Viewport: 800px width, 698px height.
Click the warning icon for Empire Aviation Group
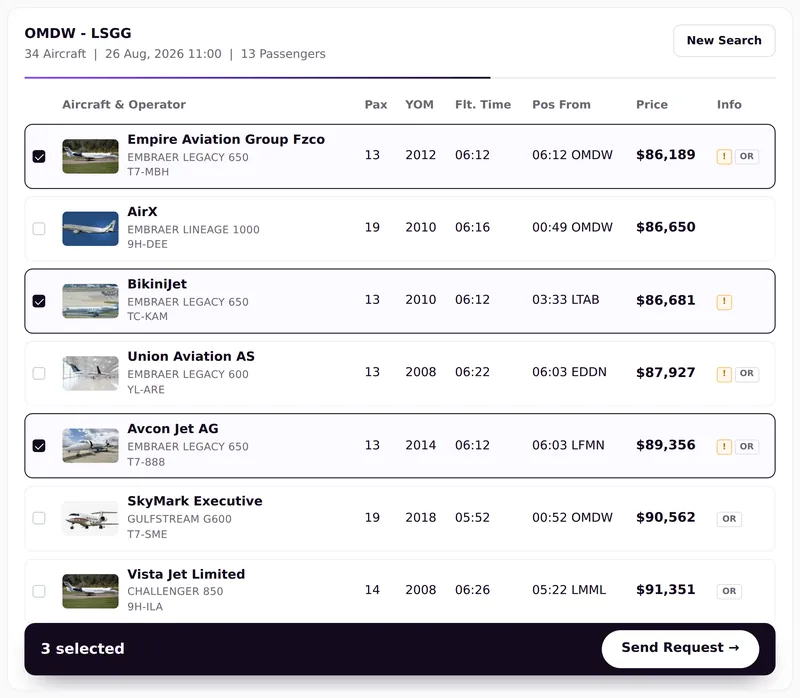point(724,156)
